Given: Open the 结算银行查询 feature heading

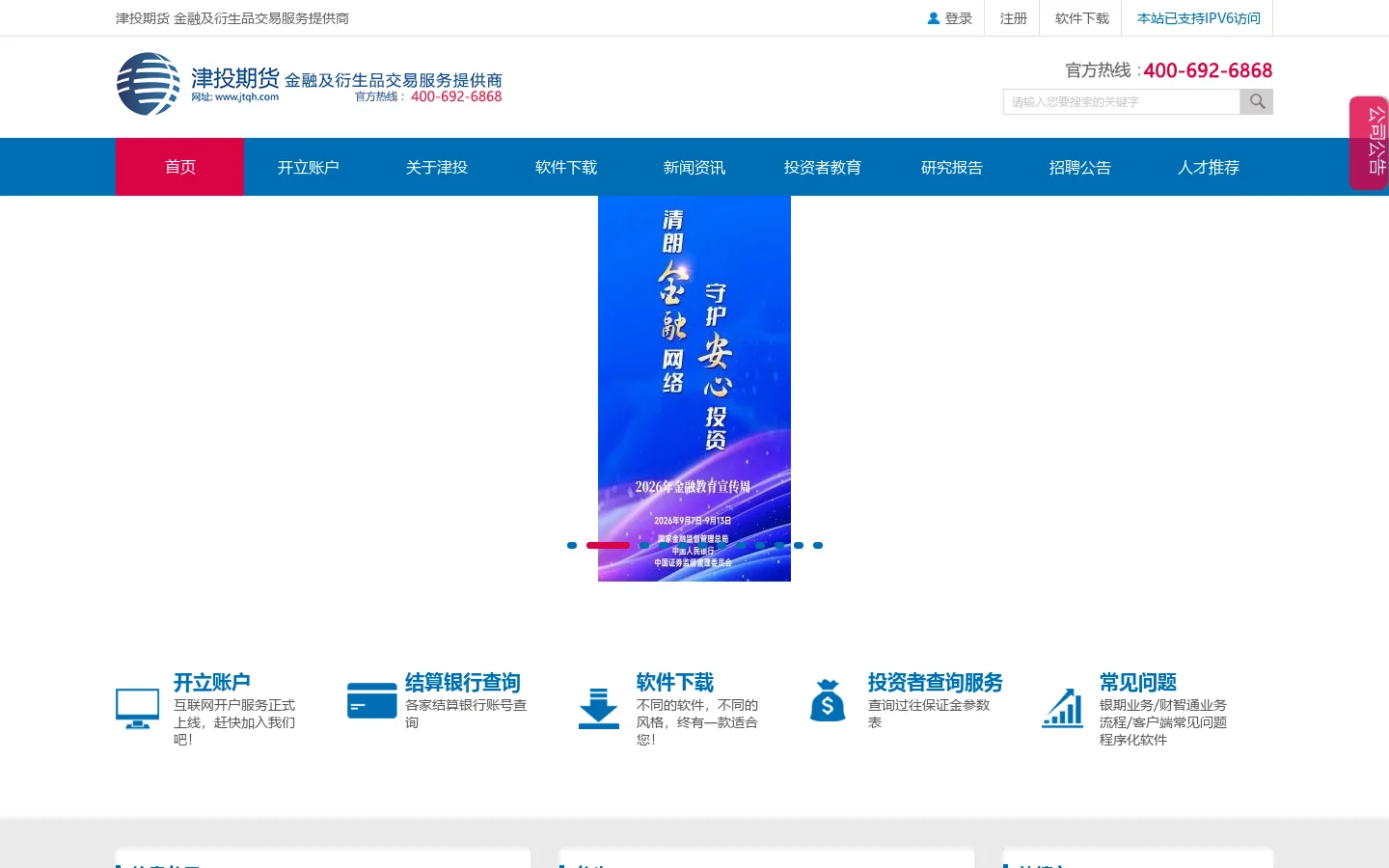Looking at the screenshot, I should (x=463, y=683).
